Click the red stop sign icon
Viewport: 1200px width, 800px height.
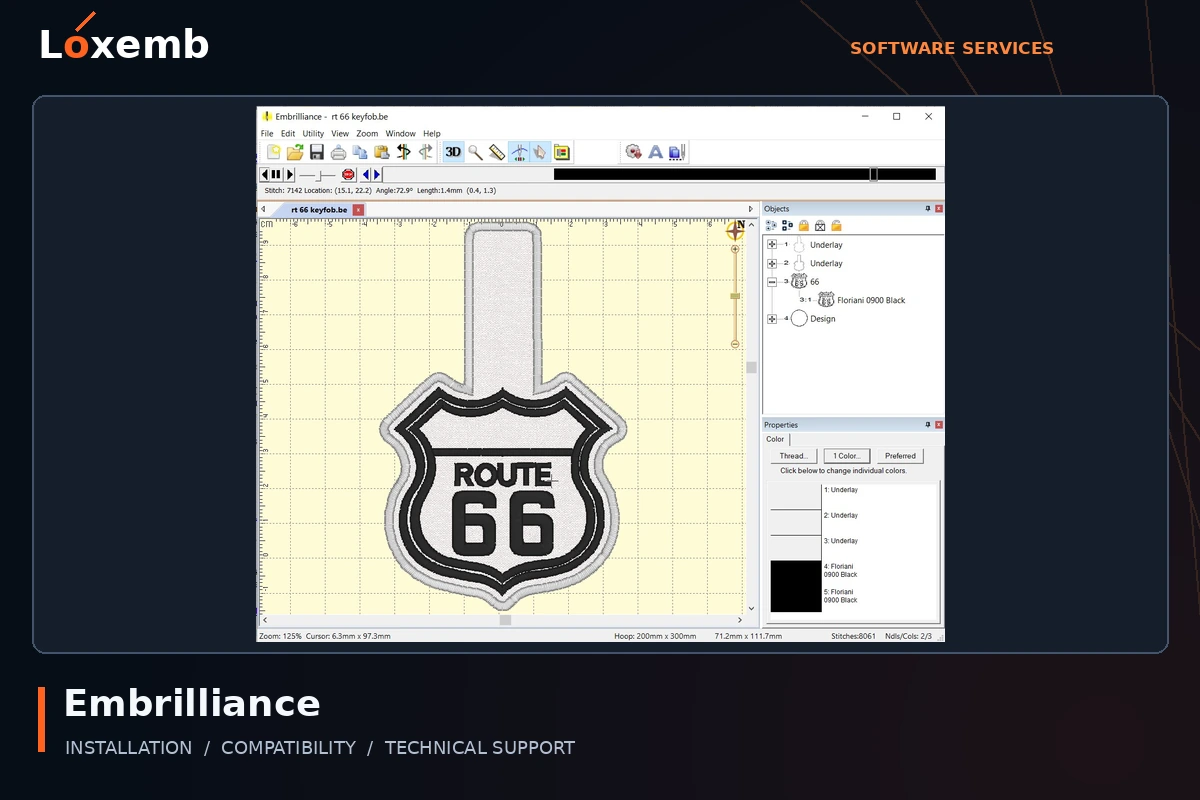click(348, 174)
